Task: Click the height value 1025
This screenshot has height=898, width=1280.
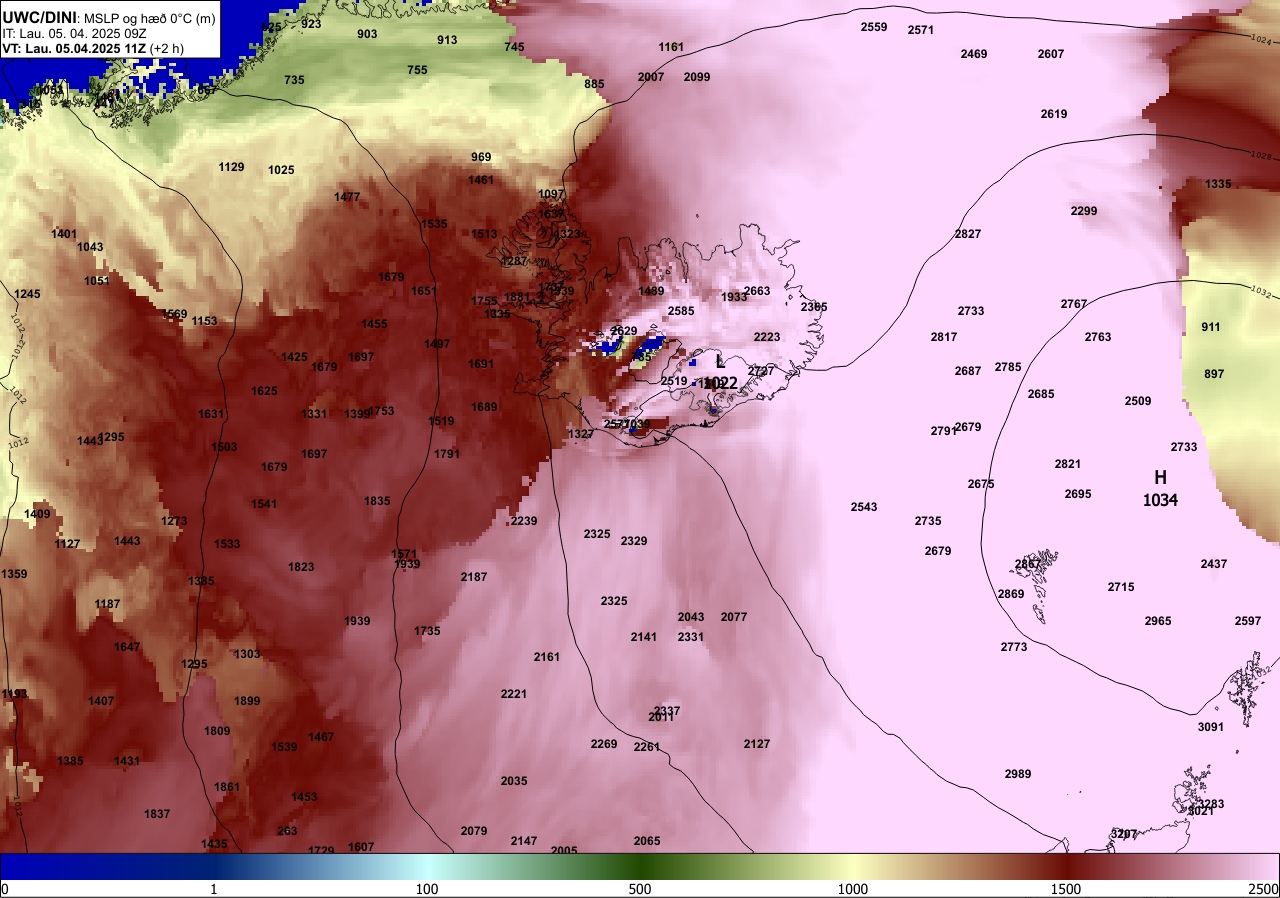Action: click(x=281, y=170)
